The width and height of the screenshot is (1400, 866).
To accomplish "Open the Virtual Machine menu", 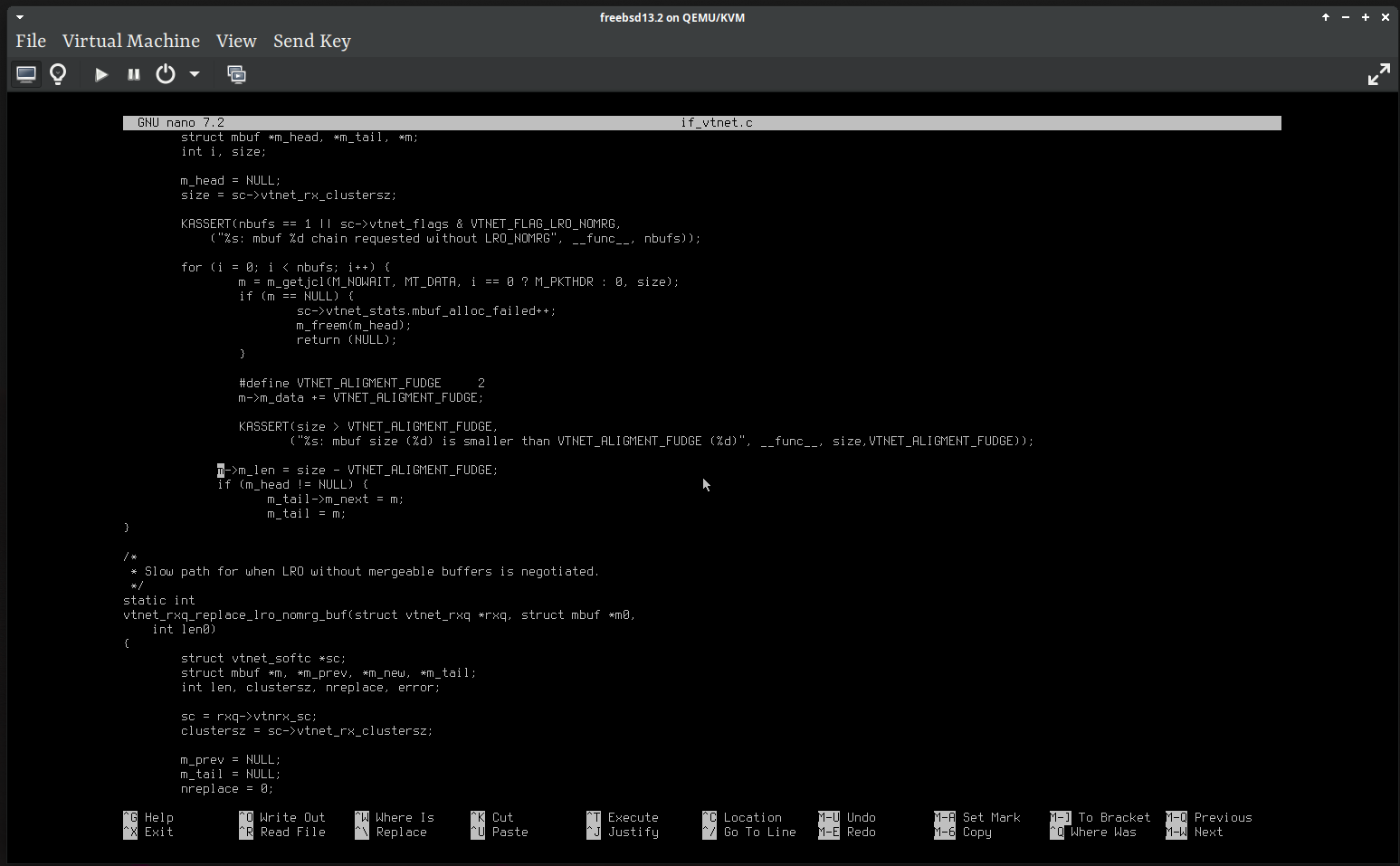I will click(x=131, y=41).
